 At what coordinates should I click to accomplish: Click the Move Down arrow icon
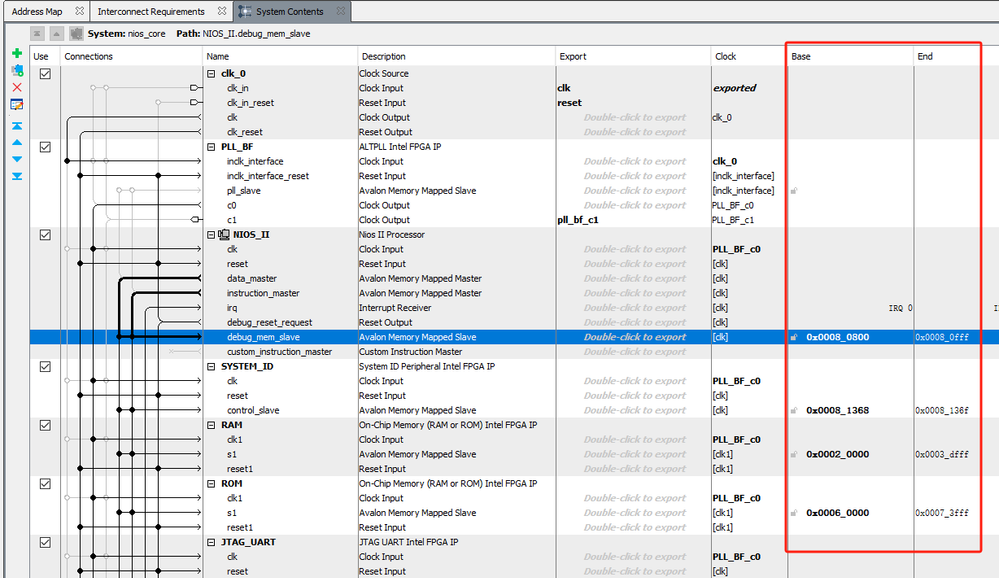pyautogui.click(x=17, y=159)
